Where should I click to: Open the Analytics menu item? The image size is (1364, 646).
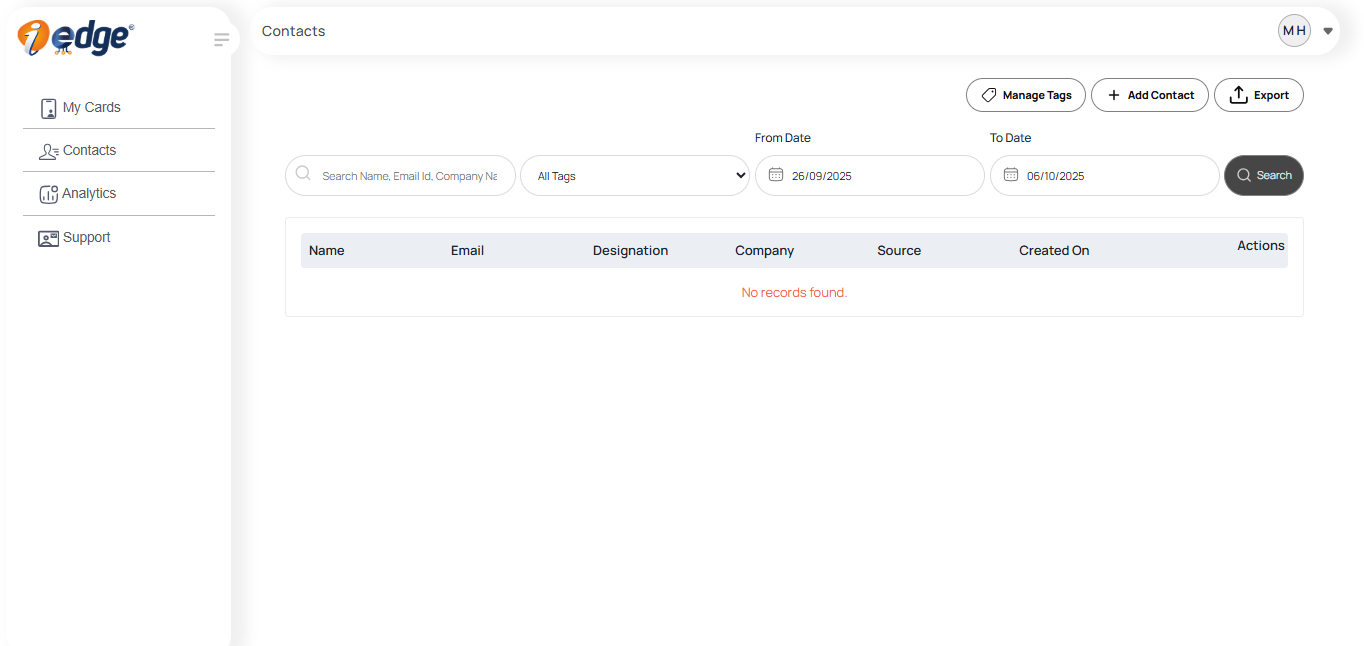[x=89, y=194]
